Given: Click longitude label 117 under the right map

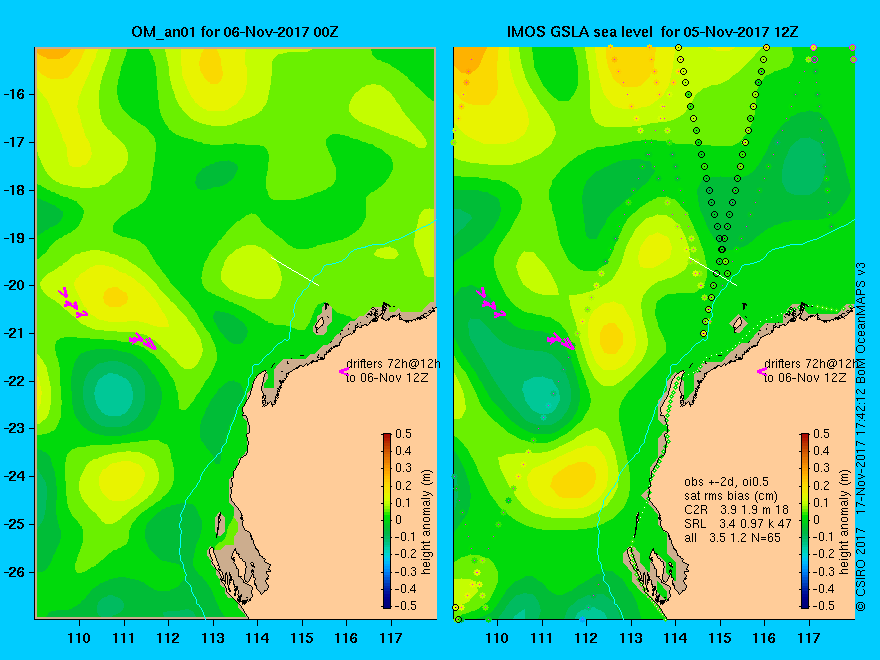Looking at the screenshot, I should pyautogui.click(x=809, y=638).
